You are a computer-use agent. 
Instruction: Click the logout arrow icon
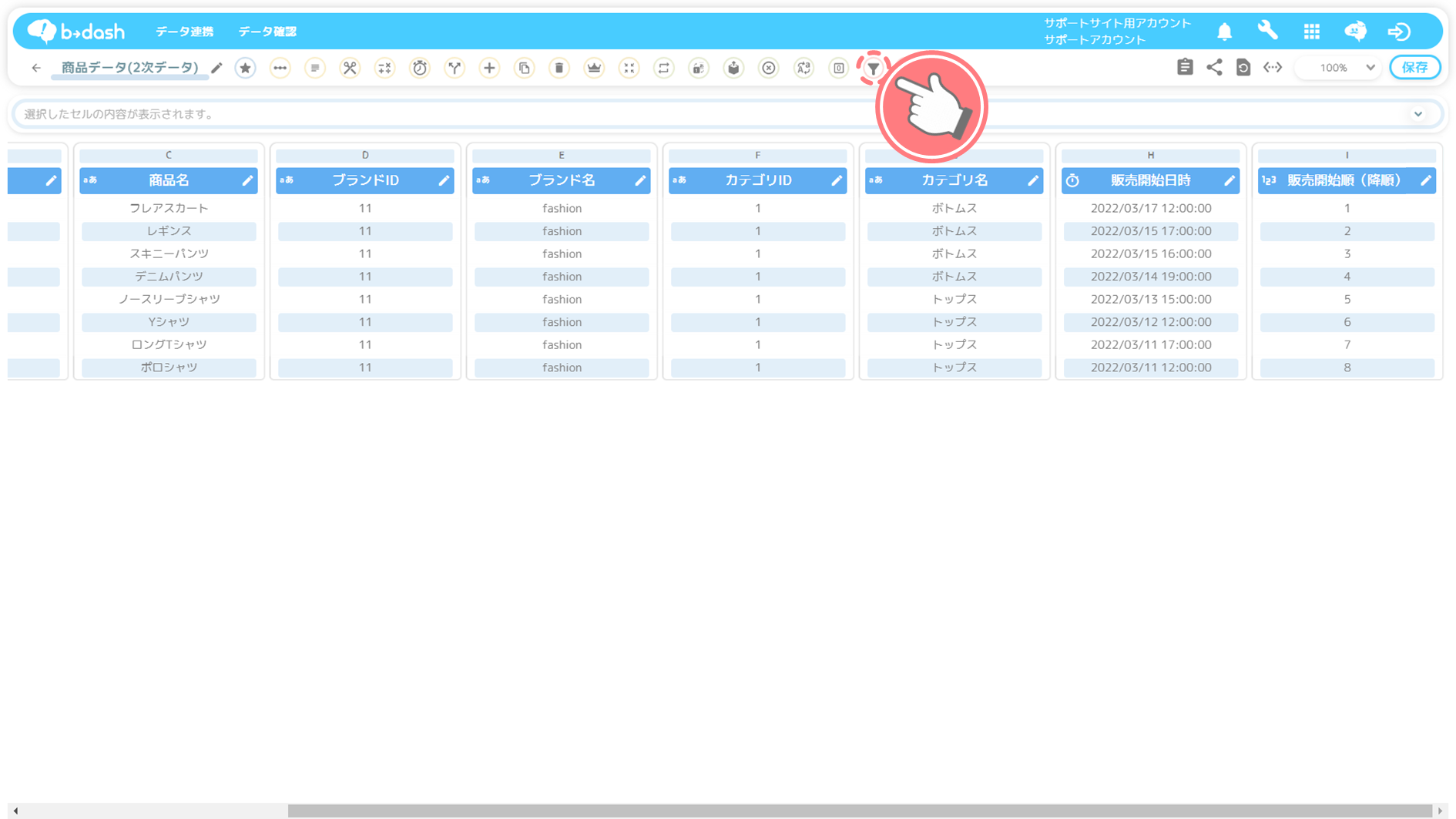[1399, 32]
